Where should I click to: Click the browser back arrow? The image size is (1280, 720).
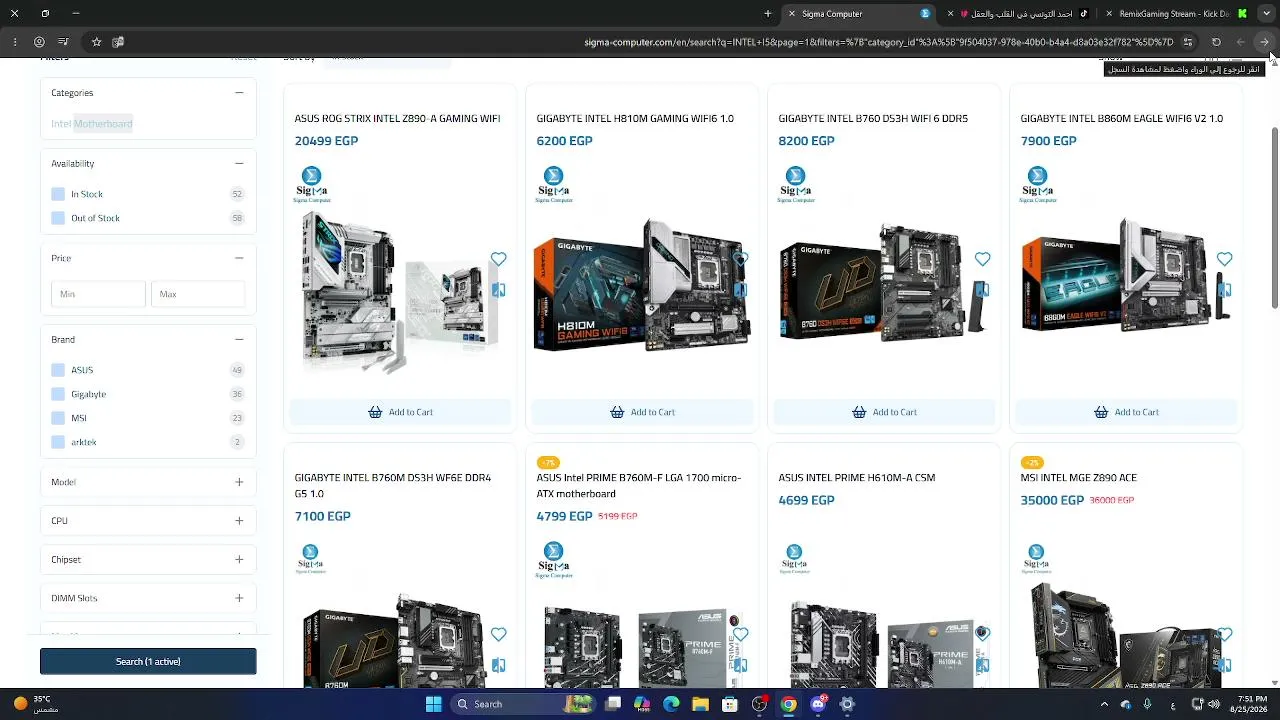click(1264, 42)
